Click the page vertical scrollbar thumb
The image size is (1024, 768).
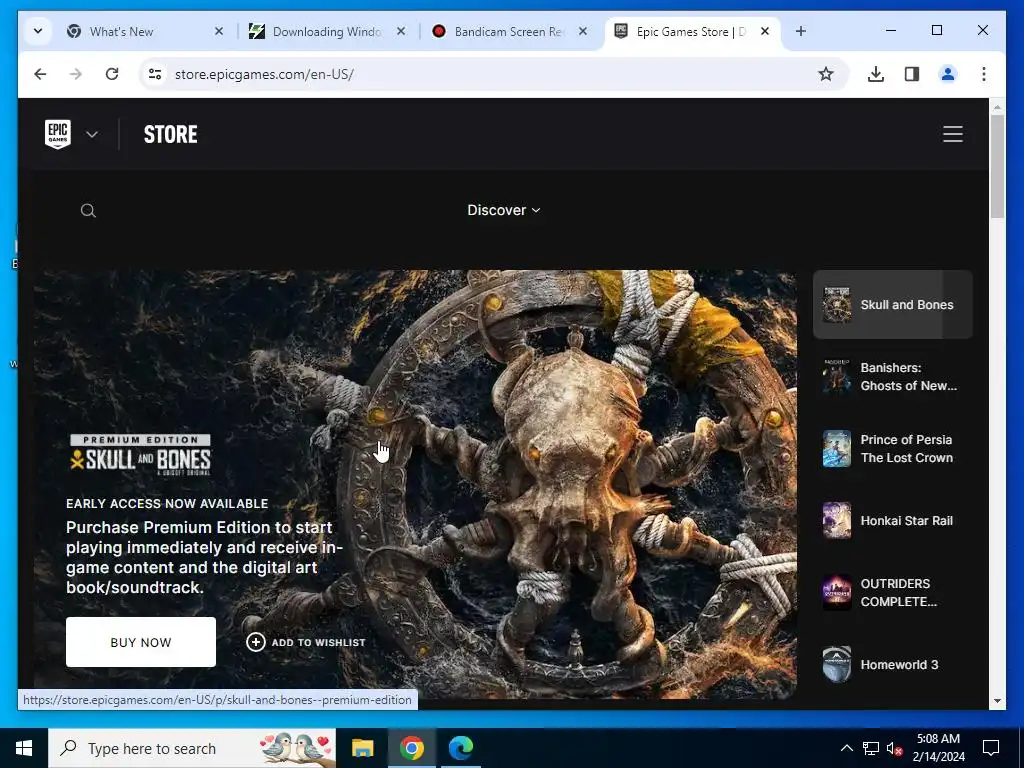(997, 167)
